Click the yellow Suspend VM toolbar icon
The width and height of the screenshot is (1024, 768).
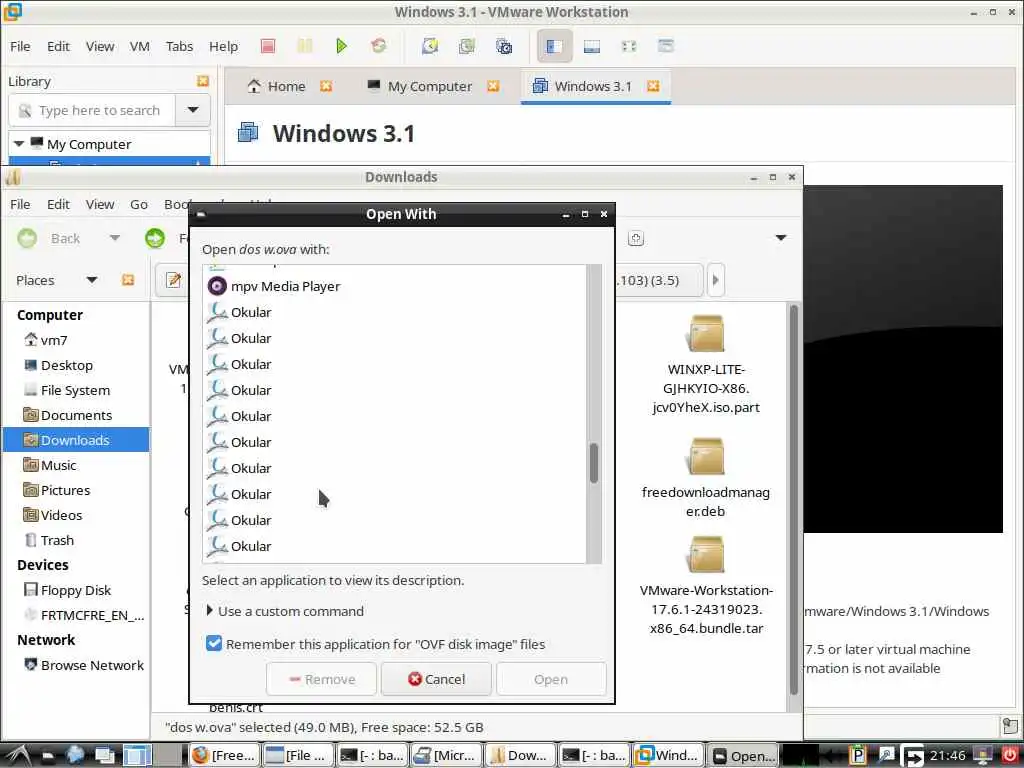[304, 46]
